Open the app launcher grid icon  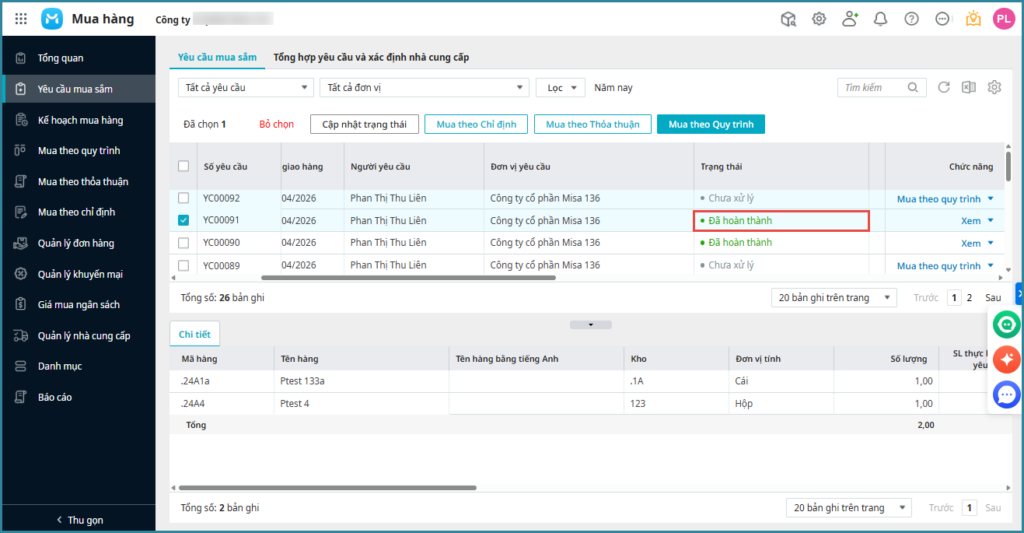click(21, 19)
